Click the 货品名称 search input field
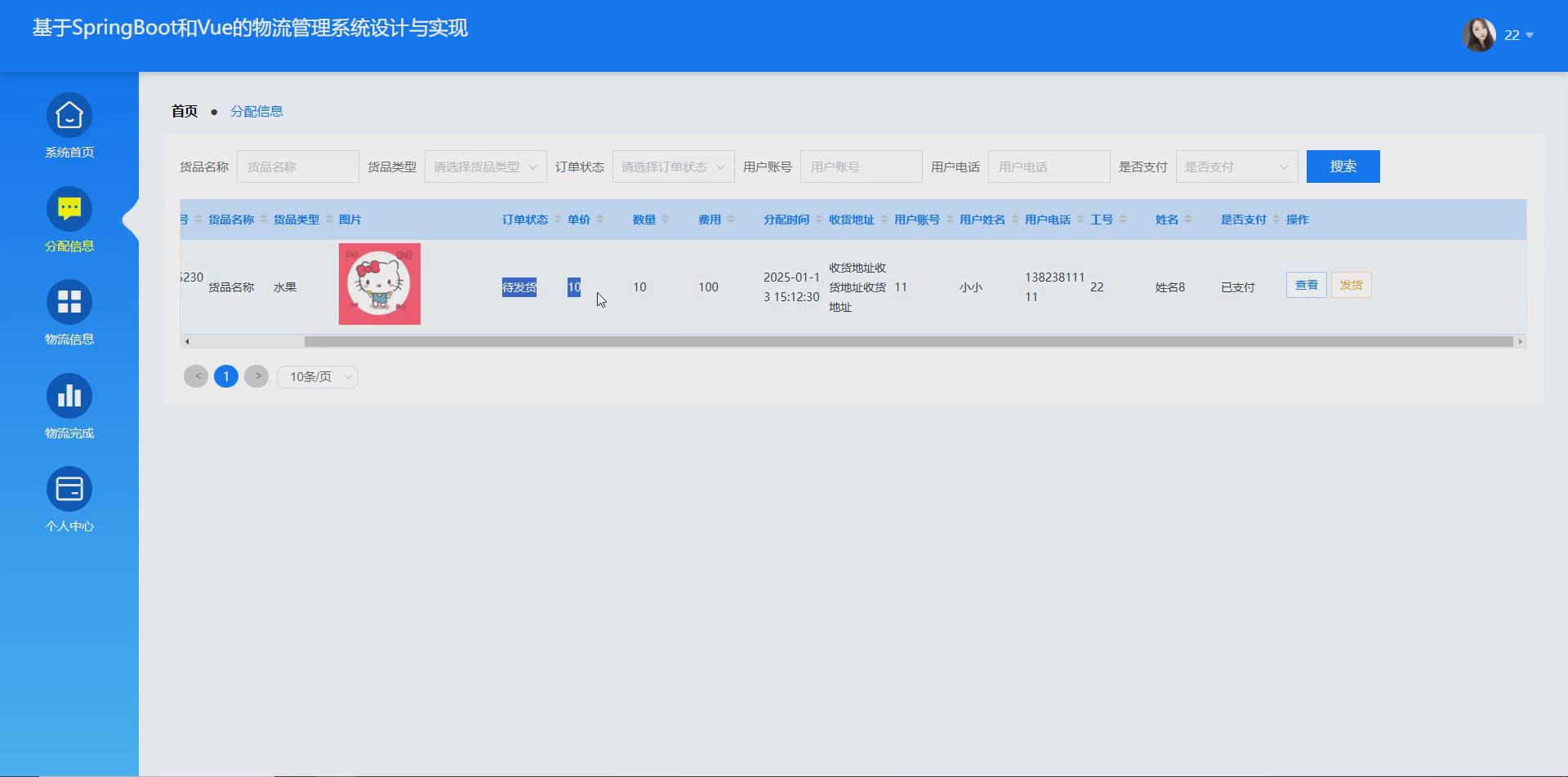The width and height of the screenshot is (1568, 777). [297, 166]
